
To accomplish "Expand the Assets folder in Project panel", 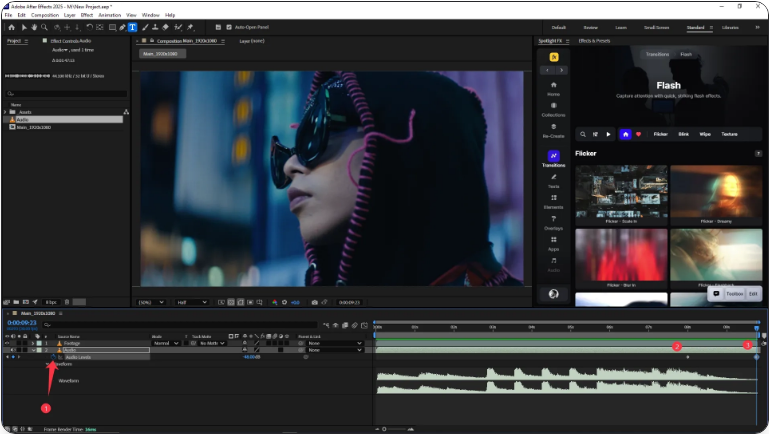I will coord(4,111).
